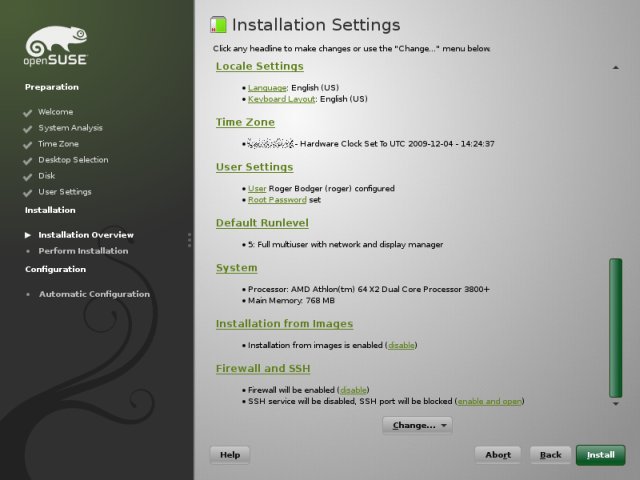640x480 pixels.
Task: Click the Preparation section heading
Action: [x=52, y=87]
